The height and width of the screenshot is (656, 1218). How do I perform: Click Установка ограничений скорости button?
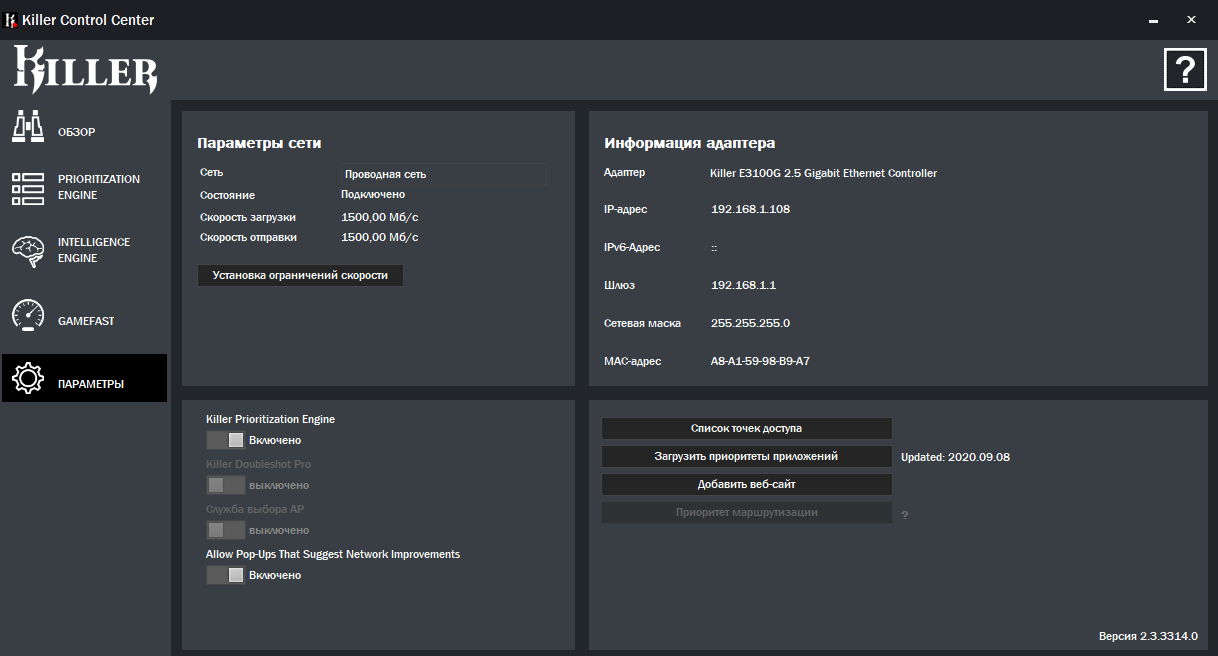coord(300,275)
